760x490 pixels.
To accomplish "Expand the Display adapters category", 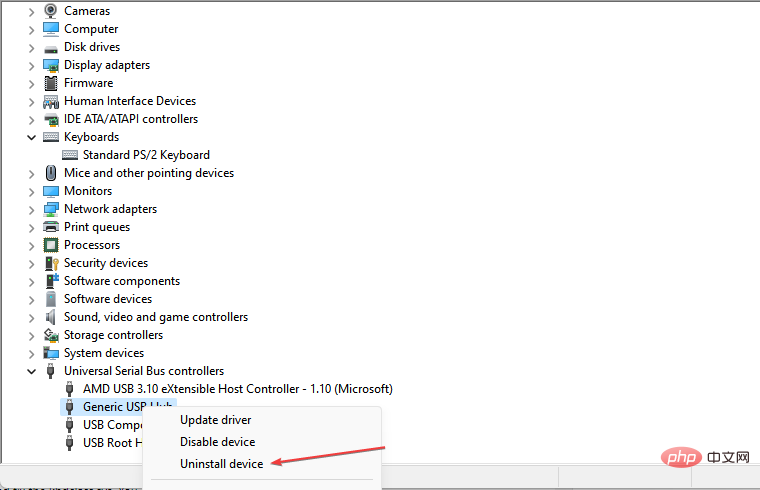I will coord(32,66).
